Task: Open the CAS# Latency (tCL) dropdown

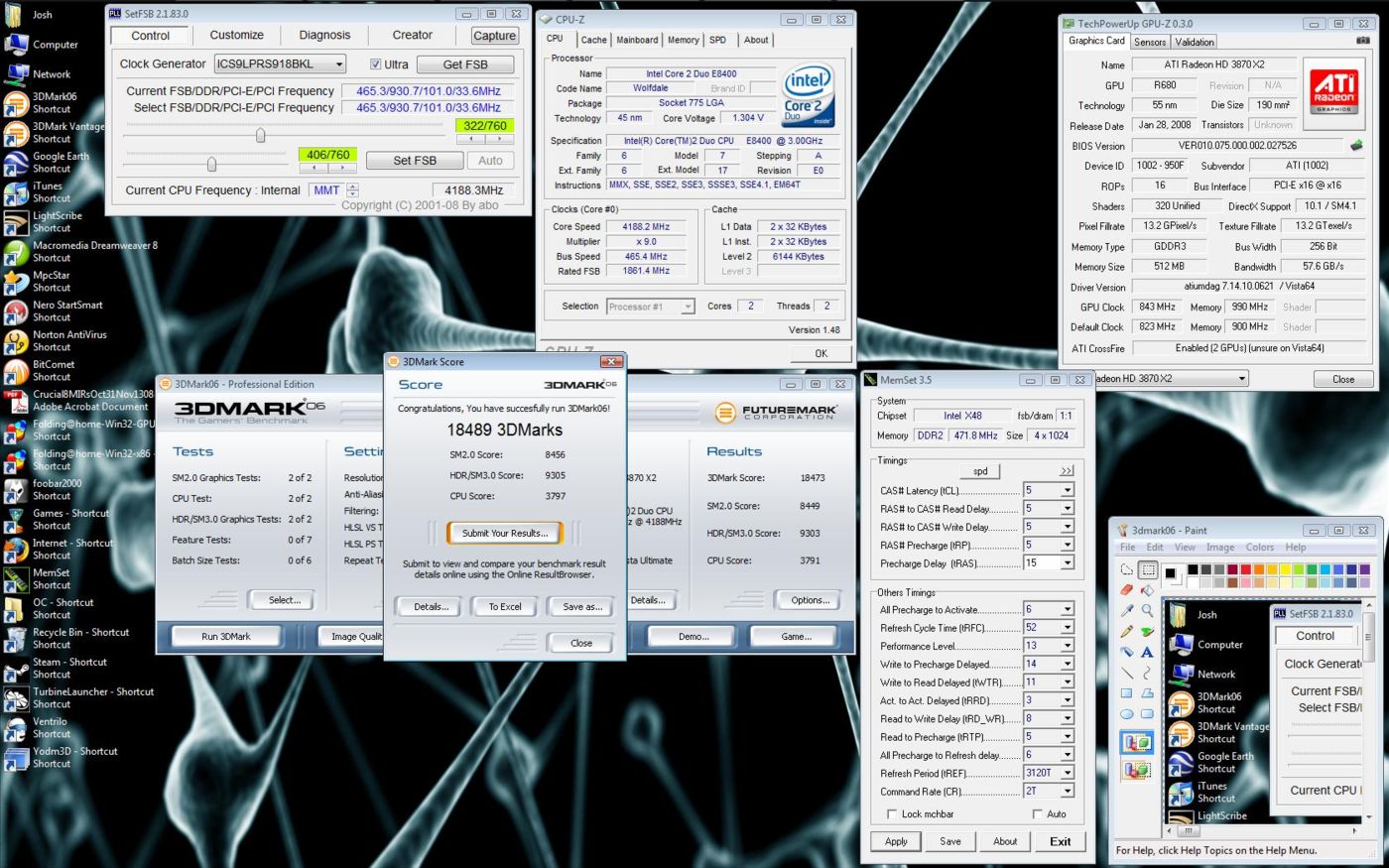Action: 1068,490
